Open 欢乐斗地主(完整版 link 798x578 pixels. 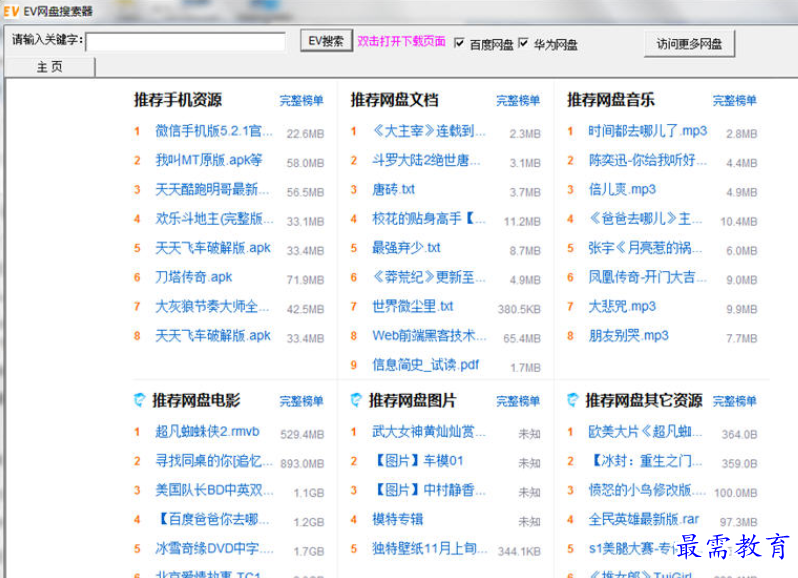tap(214, 219)
